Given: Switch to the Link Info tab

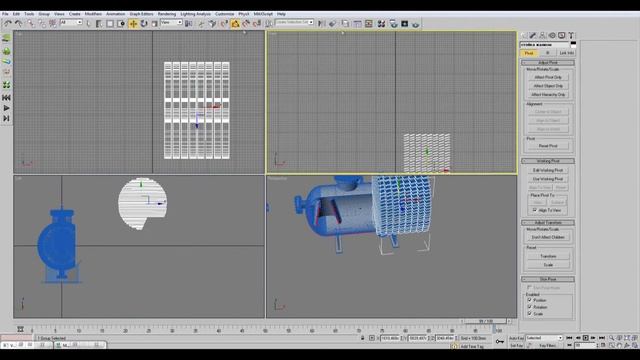Looking at the screenshot, I should (567, 53).
